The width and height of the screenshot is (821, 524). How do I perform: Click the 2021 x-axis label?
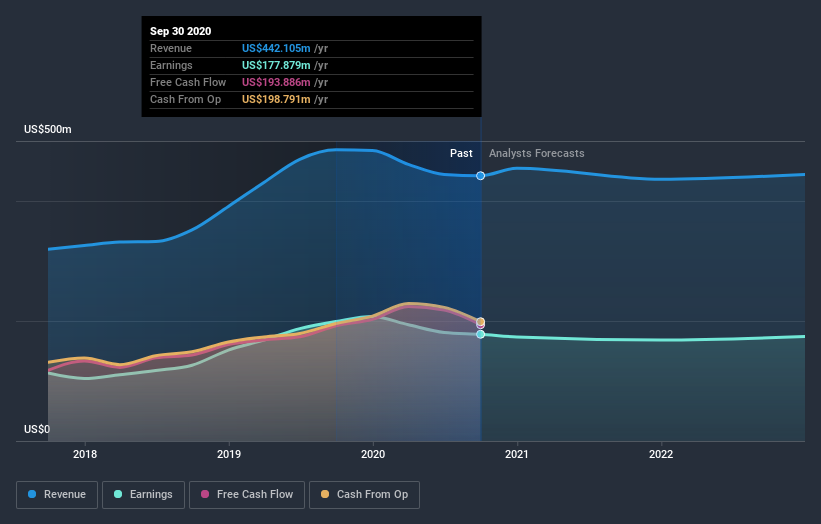517,454
